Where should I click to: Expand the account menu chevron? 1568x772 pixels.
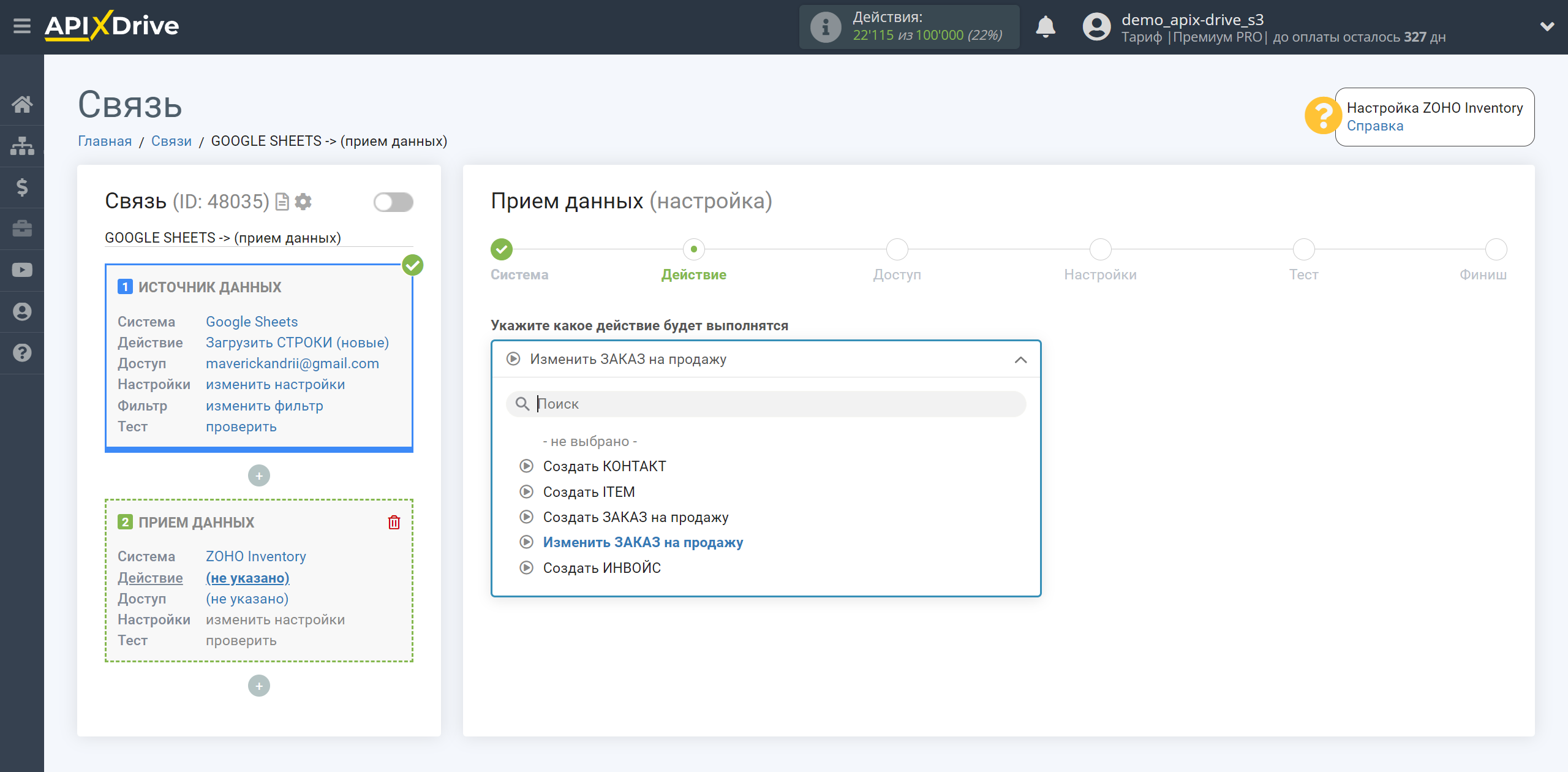[x=1547, y=26]
